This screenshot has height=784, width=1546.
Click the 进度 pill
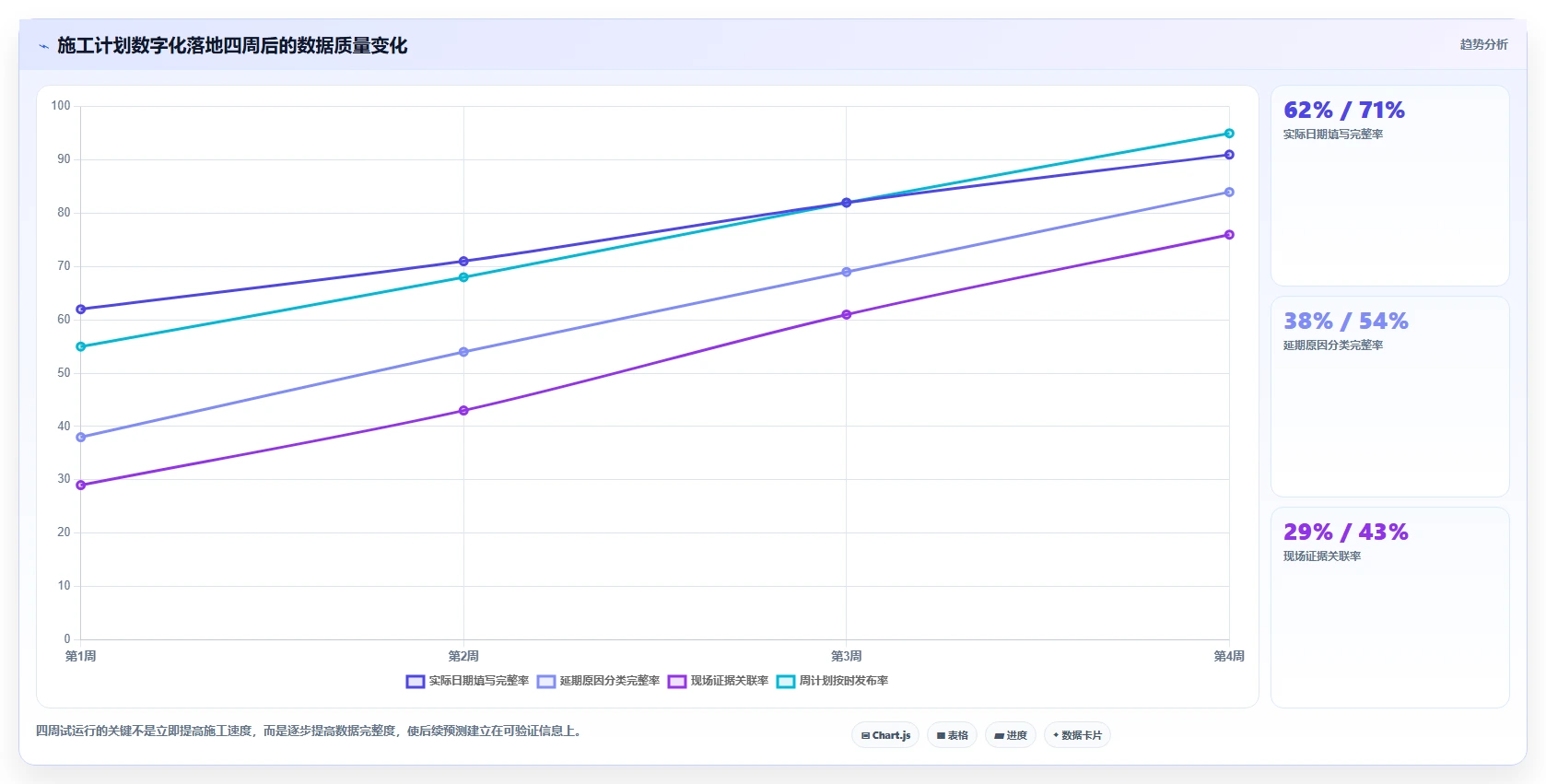(1011, 735)
